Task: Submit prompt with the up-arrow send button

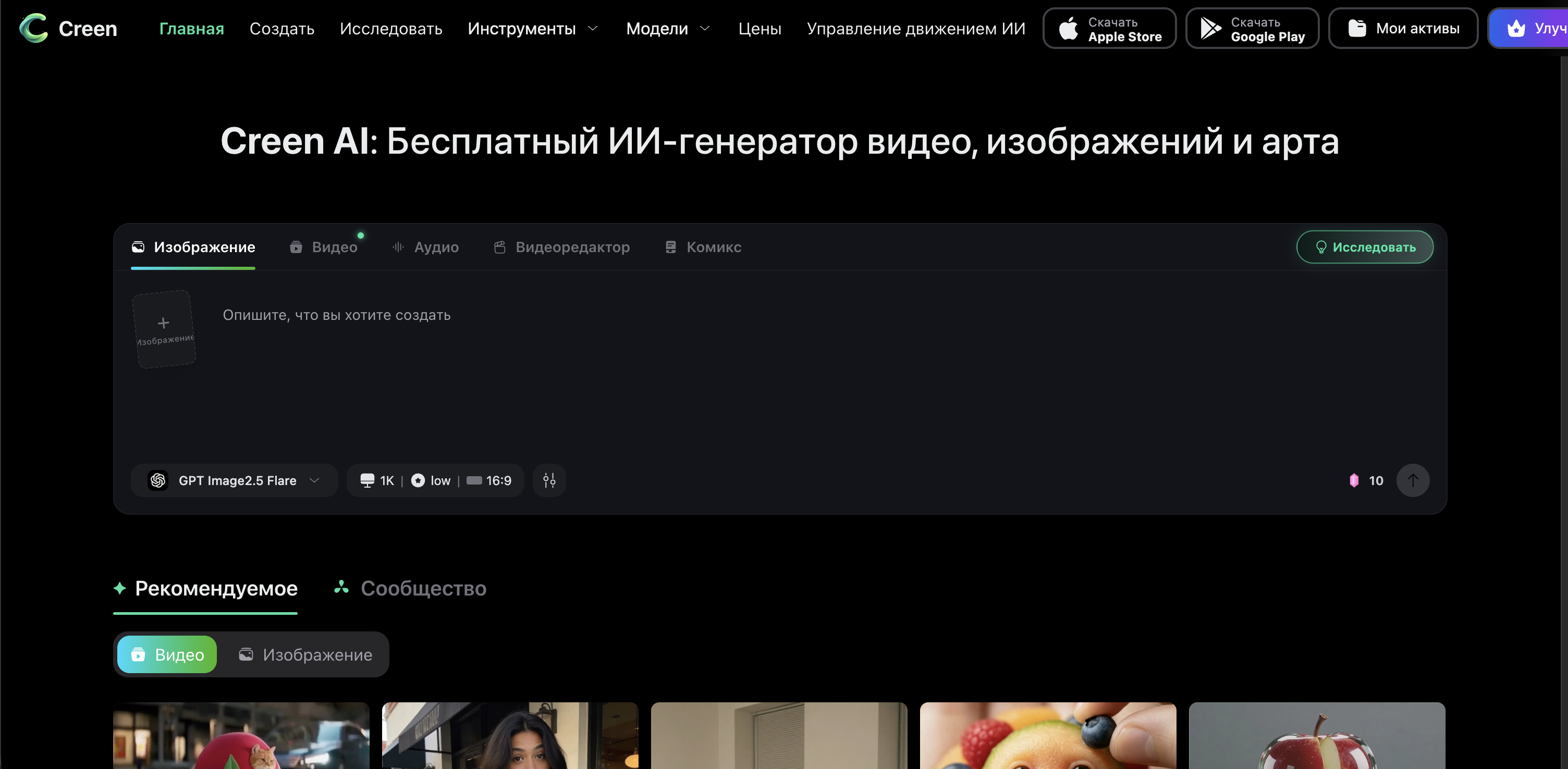Action: click(1413, 480)
